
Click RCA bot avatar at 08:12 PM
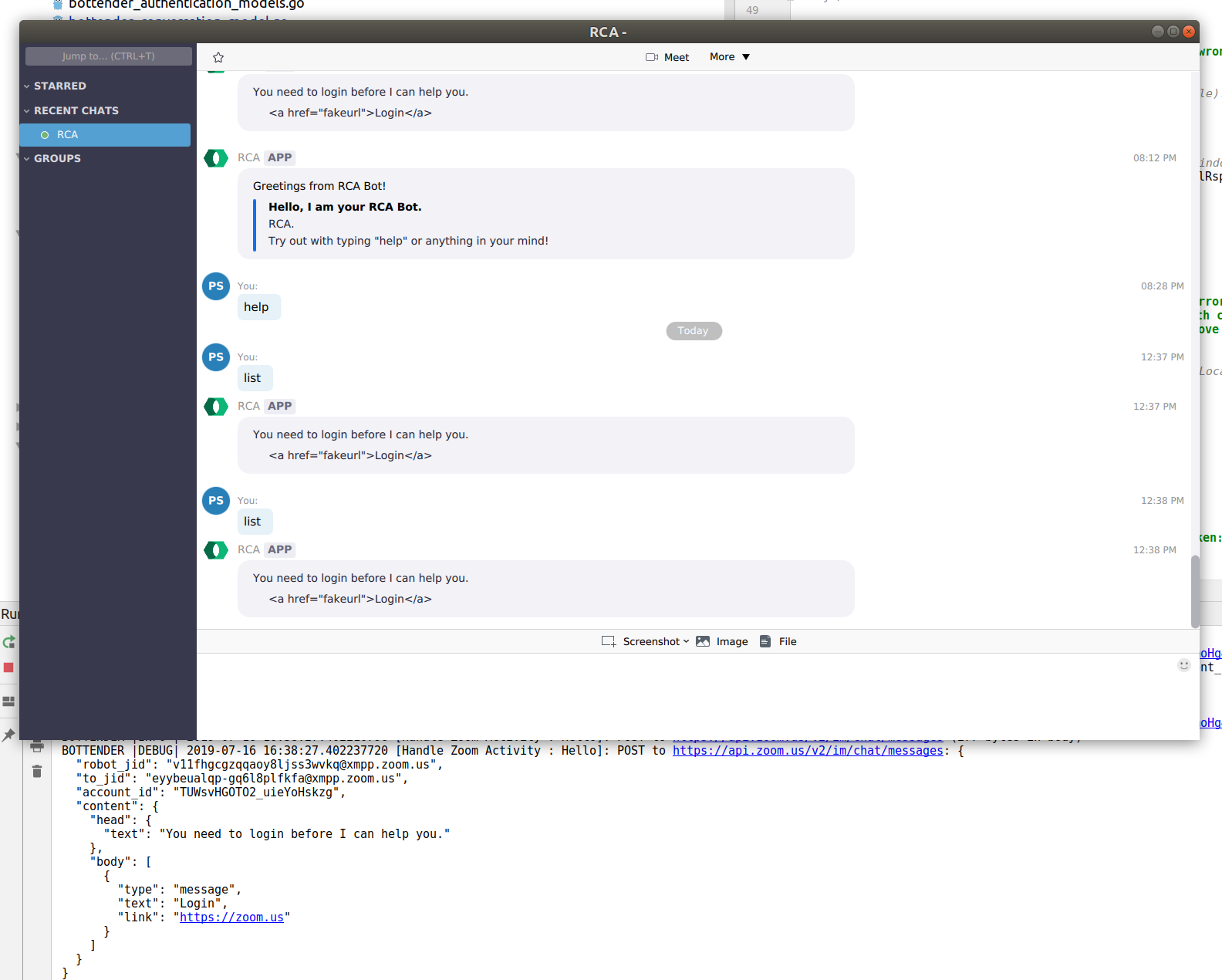(216, 158)
